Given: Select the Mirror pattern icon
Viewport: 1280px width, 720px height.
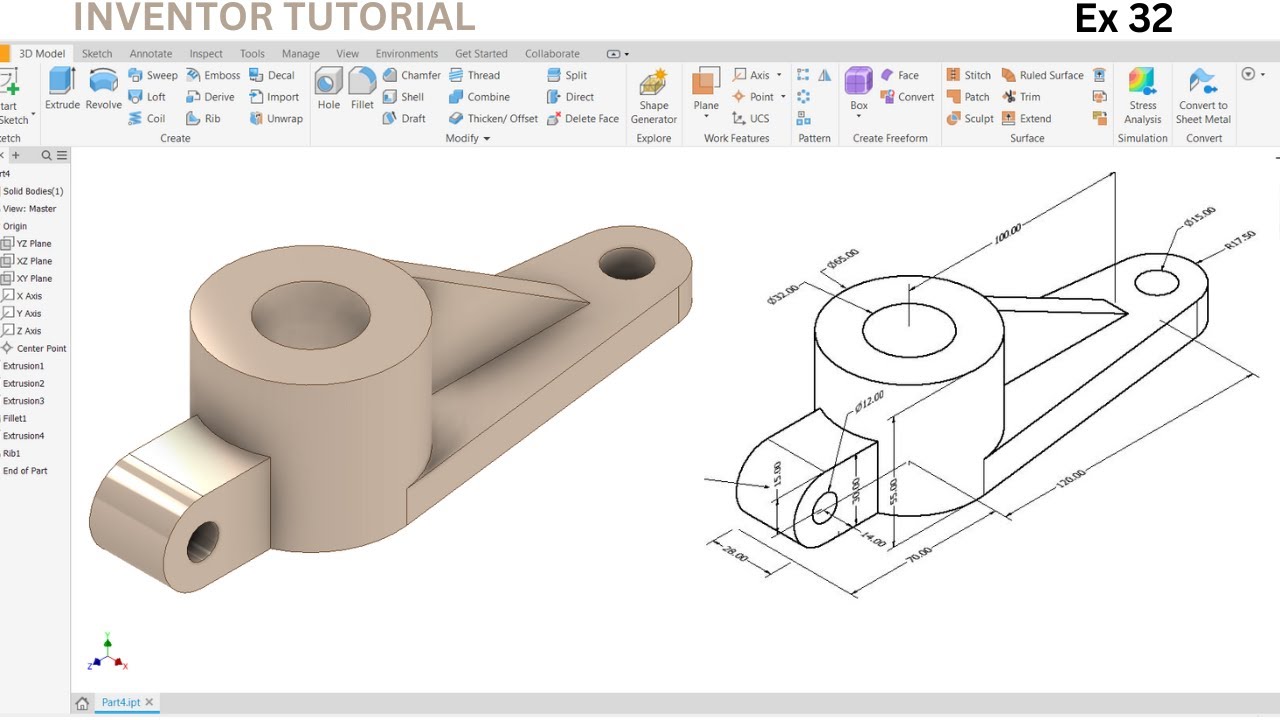Looking at the screenshot, I should point(824,75).
